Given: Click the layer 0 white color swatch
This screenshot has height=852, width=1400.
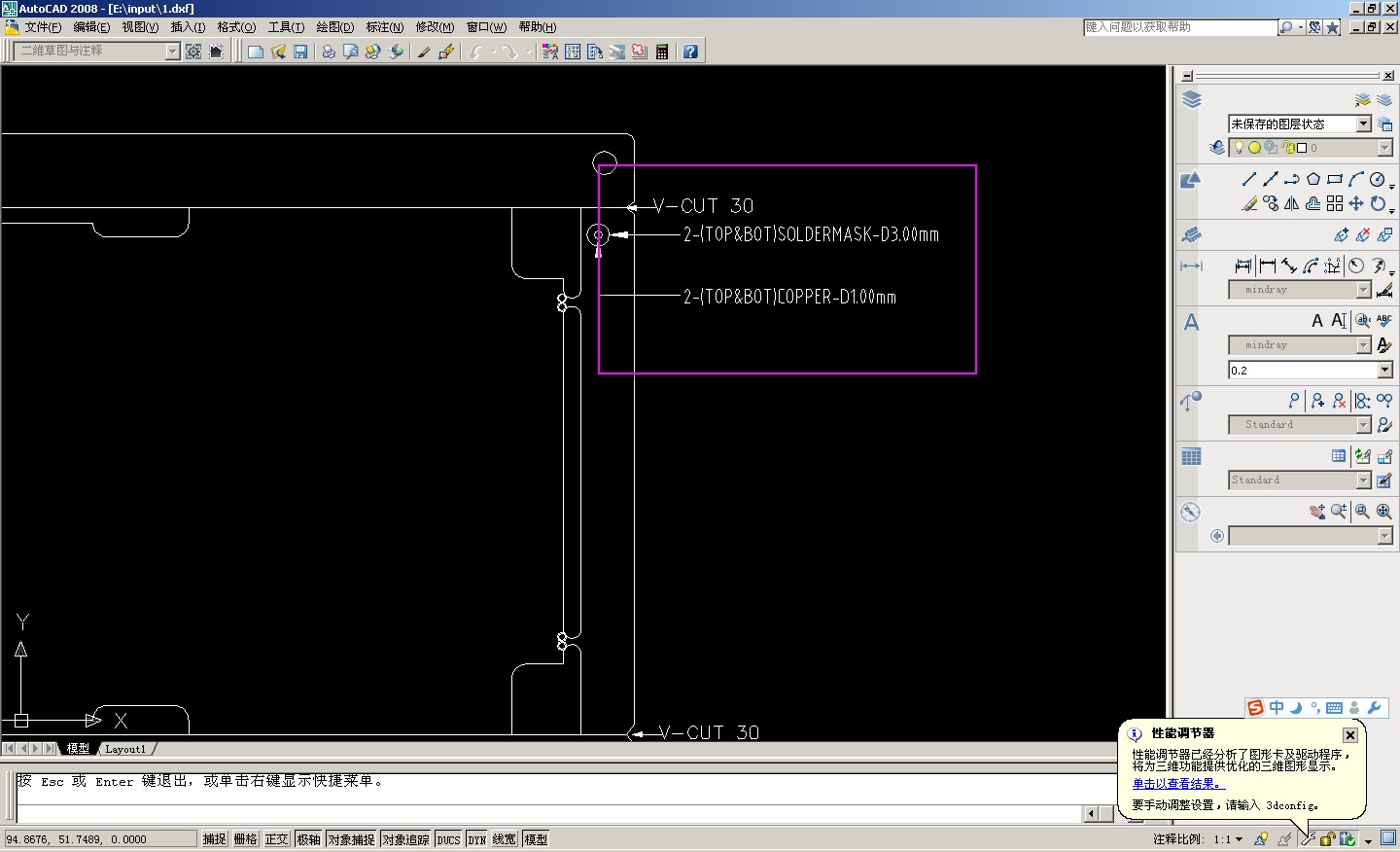Looking at the screenshot, I should [x=1302, y=148].
